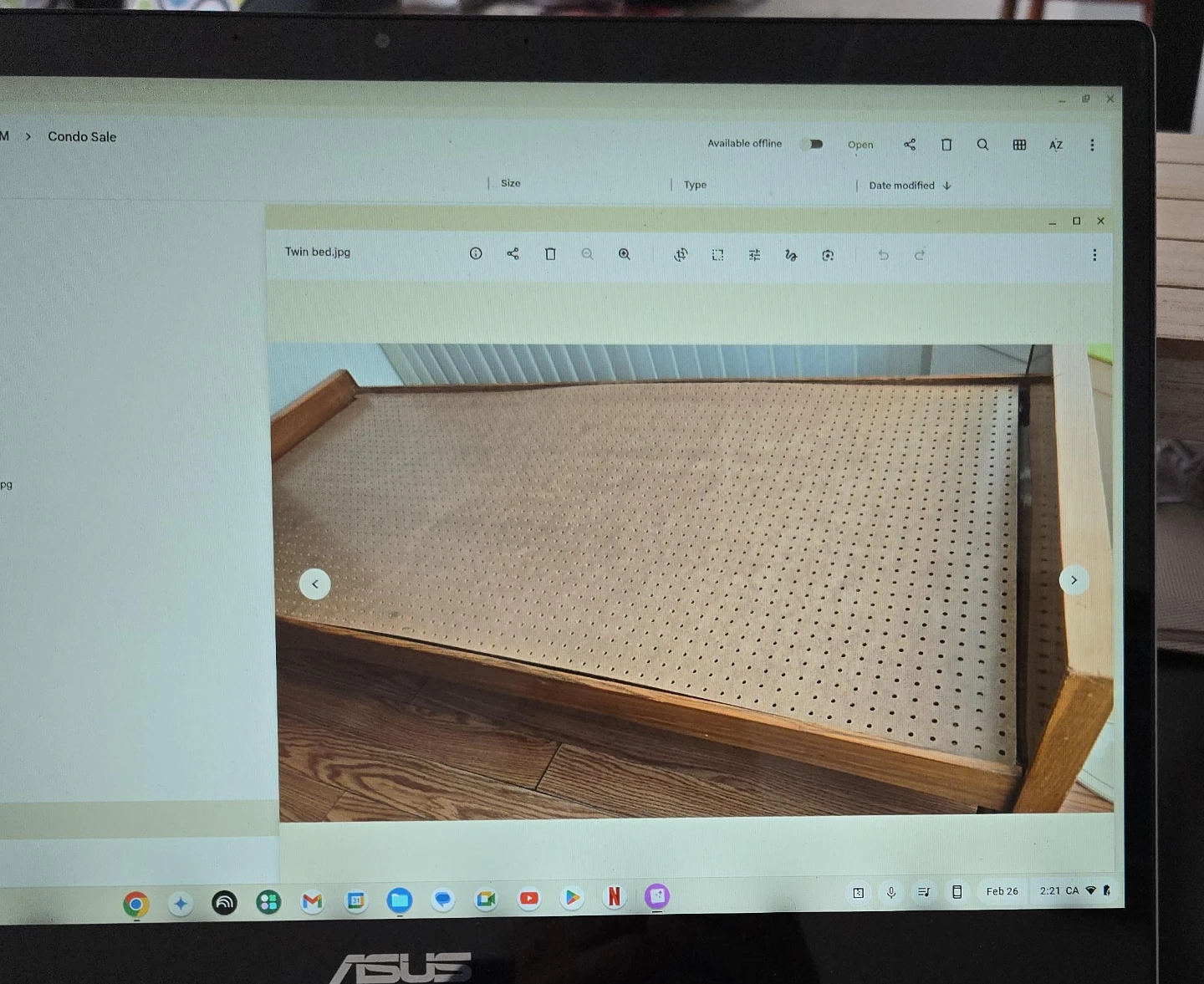Screen dimensions: 1204x984
Task: Click the Condo Sale breadcrumb folder
Action: click(82, 136)
